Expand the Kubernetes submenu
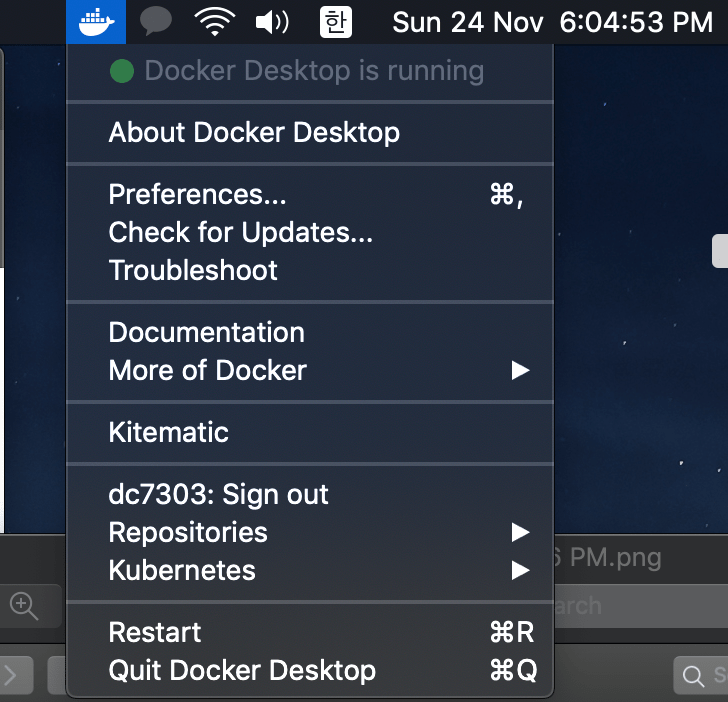The image size is (728, 702). point(310,570)
